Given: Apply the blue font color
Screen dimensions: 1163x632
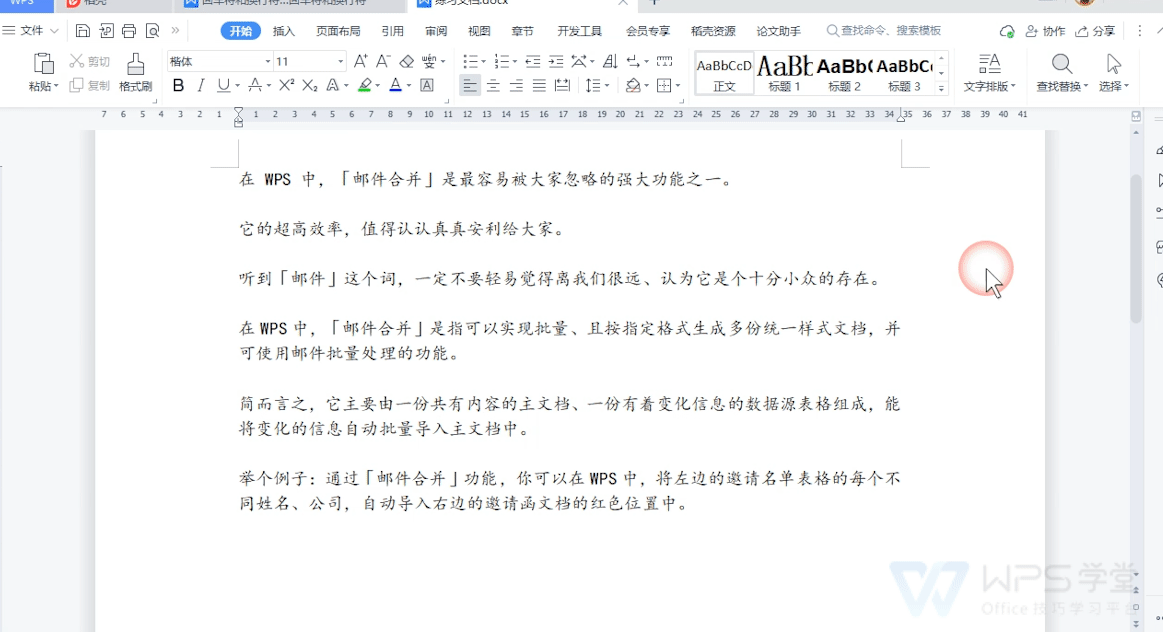Looking at the screenshot, I should coord(395,85).
